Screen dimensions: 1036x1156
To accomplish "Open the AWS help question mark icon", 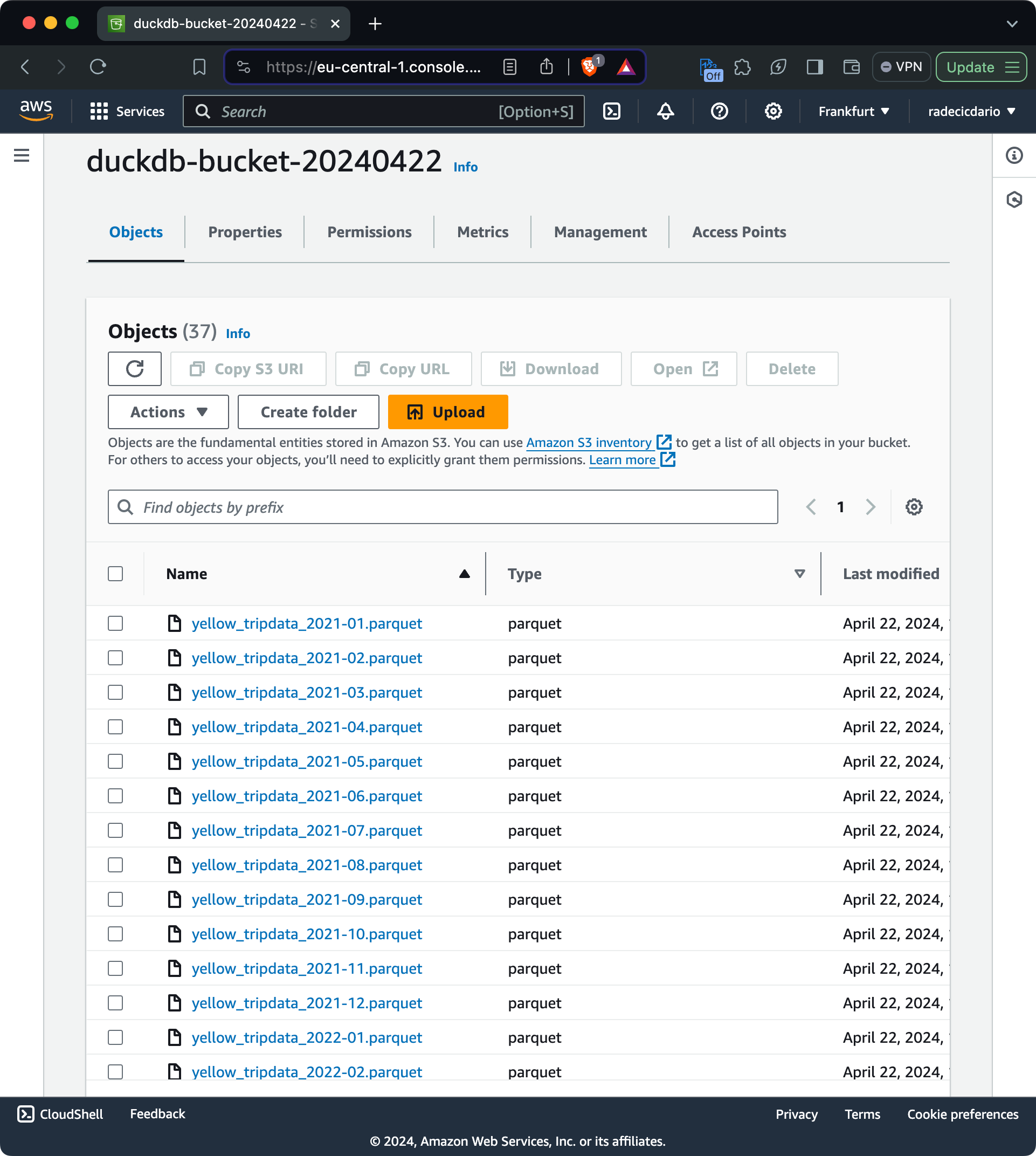I will tap(719, 111).
